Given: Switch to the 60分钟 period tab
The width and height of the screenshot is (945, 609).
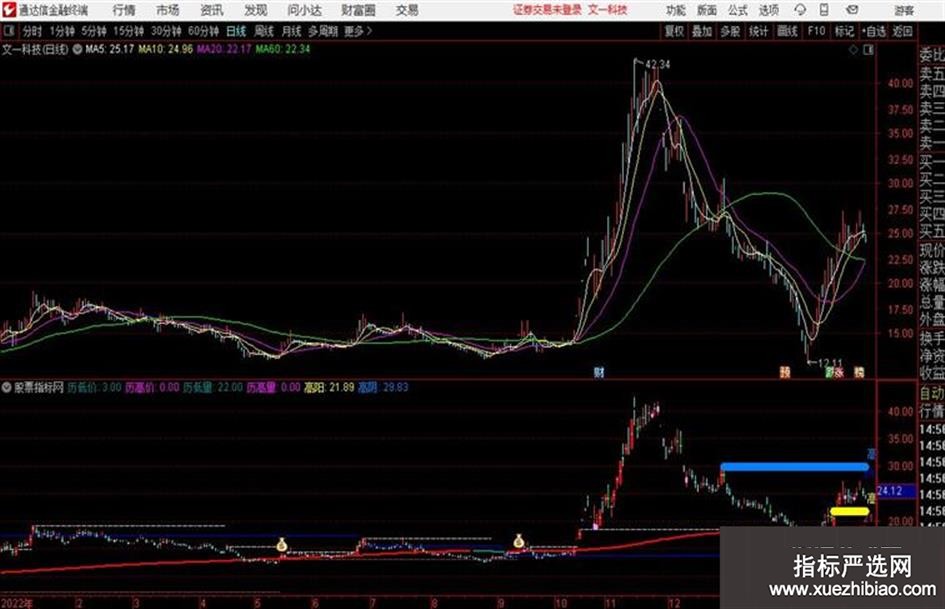Looking at the screenshot, I should 203,31.
